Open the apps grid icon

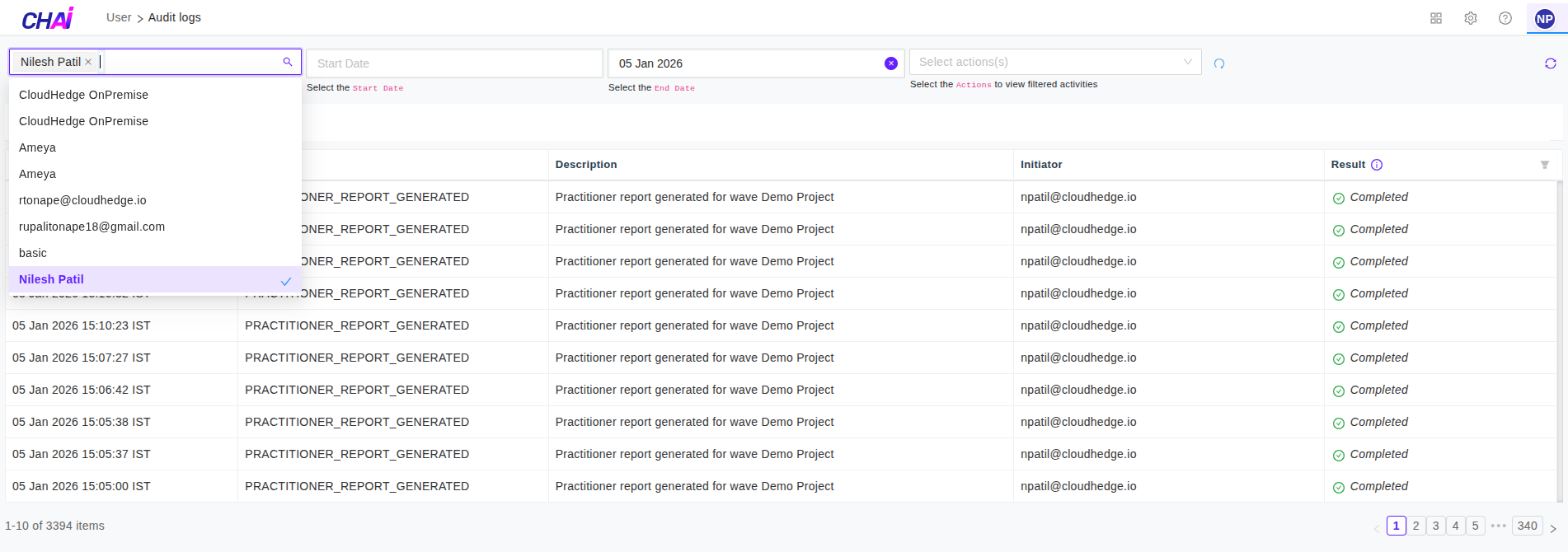1436,18
